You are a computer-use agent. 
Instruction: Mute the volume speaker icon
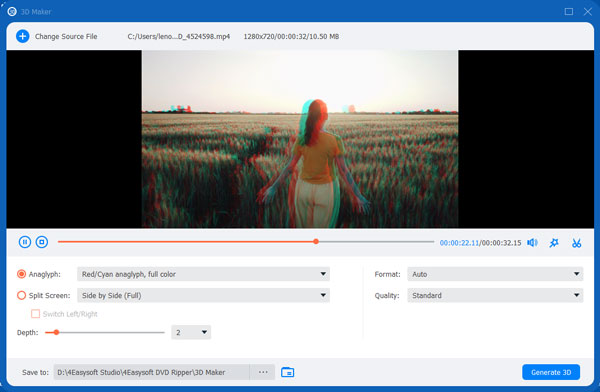coord(532,243)
